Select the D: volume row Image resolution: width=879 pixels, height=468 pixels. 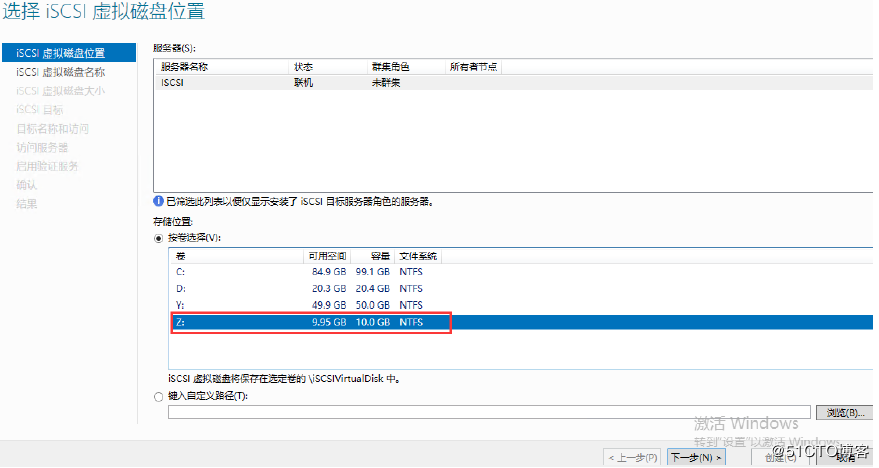(x=521, y=289)
